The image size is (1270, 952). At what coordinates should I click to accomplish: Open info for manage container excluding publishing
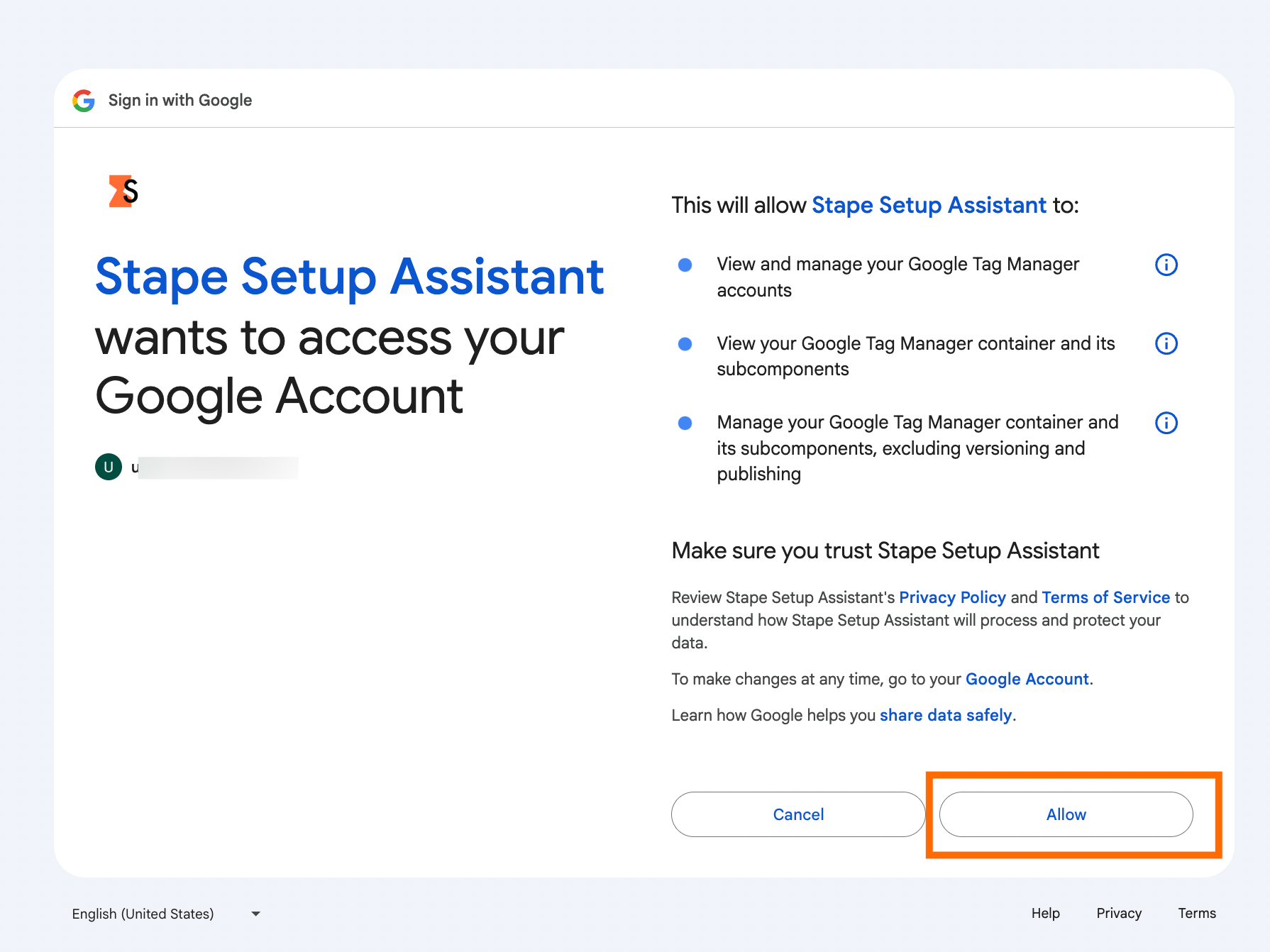click(x=1166, y=423)
